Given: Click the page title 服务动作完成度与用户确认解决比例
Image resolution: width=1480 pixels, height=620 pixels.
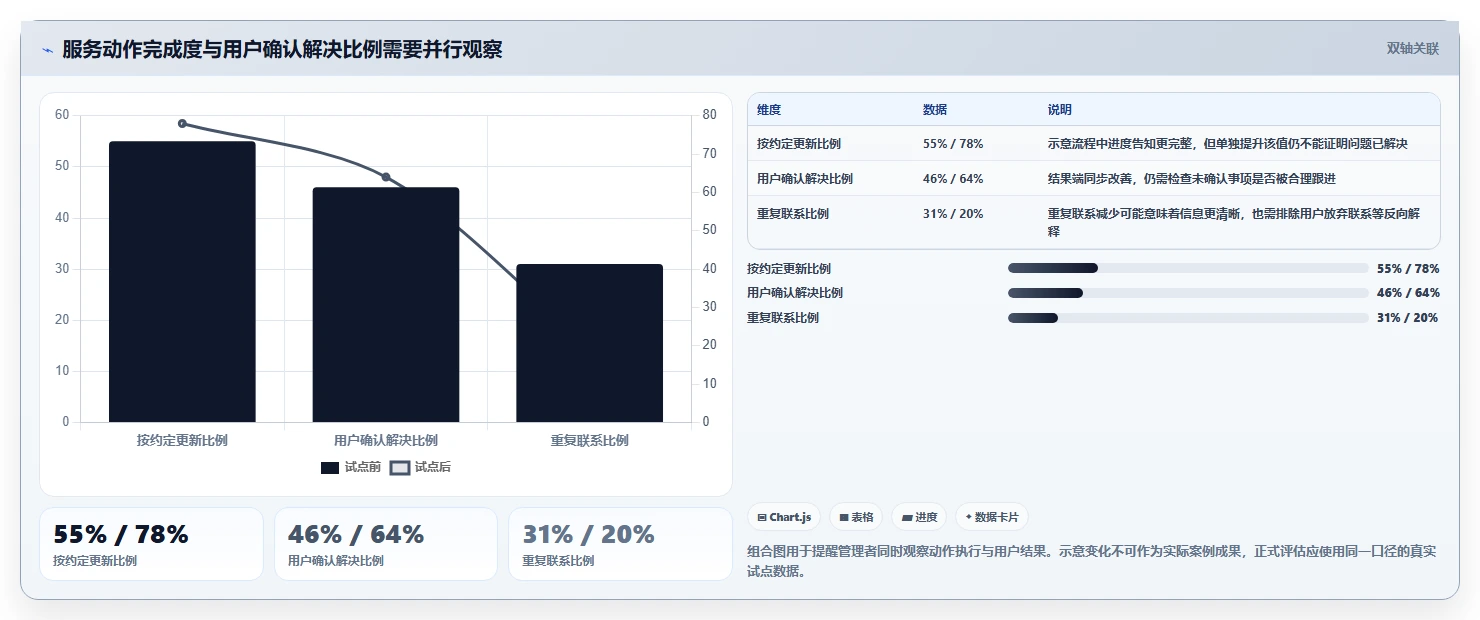Looking at the screenshot, I should click(x=282, y=49).
